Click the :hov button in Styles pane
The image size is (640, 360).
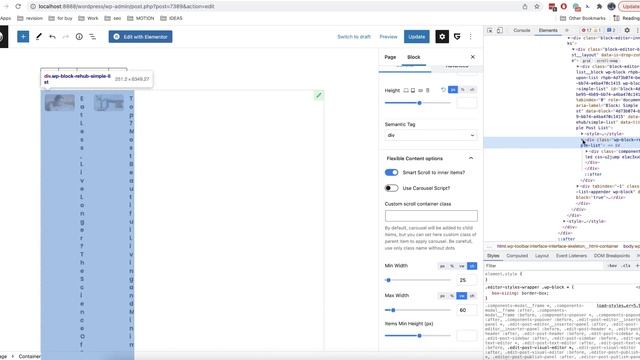point(612,266)
